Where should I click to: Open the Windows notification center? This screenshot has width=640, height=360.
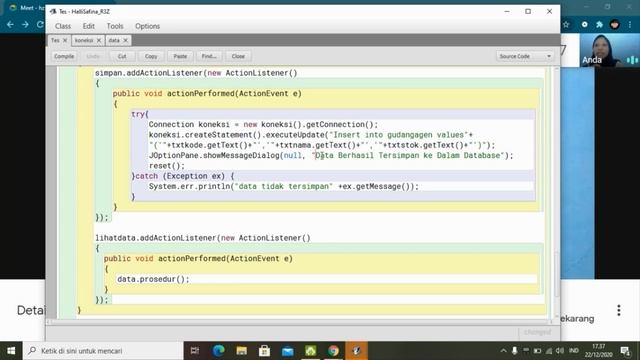point(625,351)
